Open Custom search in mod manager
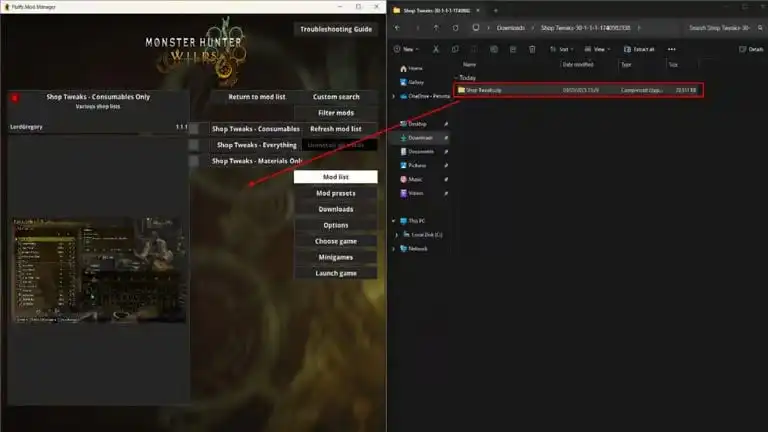Image resolution: width=768 pixels, height=432 pixels. pos(336,97)
